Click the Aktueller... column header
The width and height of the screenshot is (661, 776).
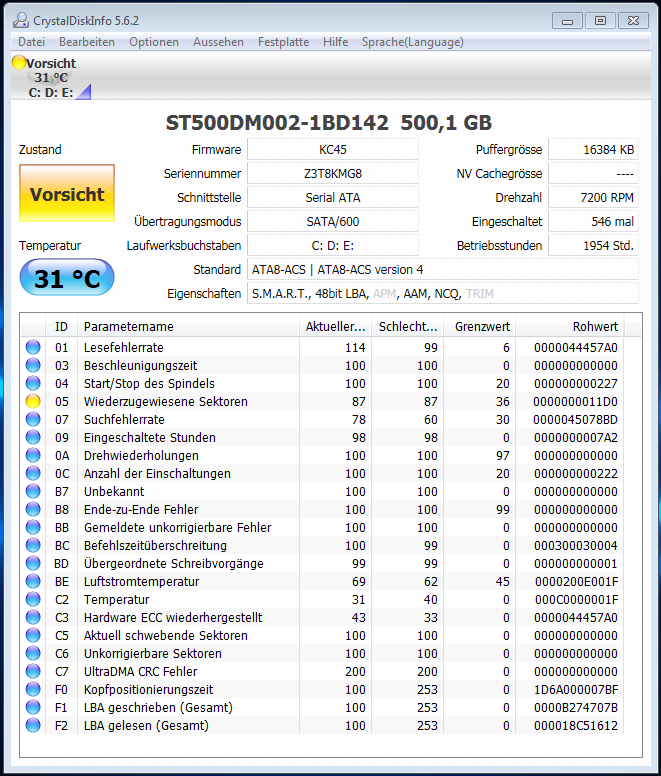[335, 327]
